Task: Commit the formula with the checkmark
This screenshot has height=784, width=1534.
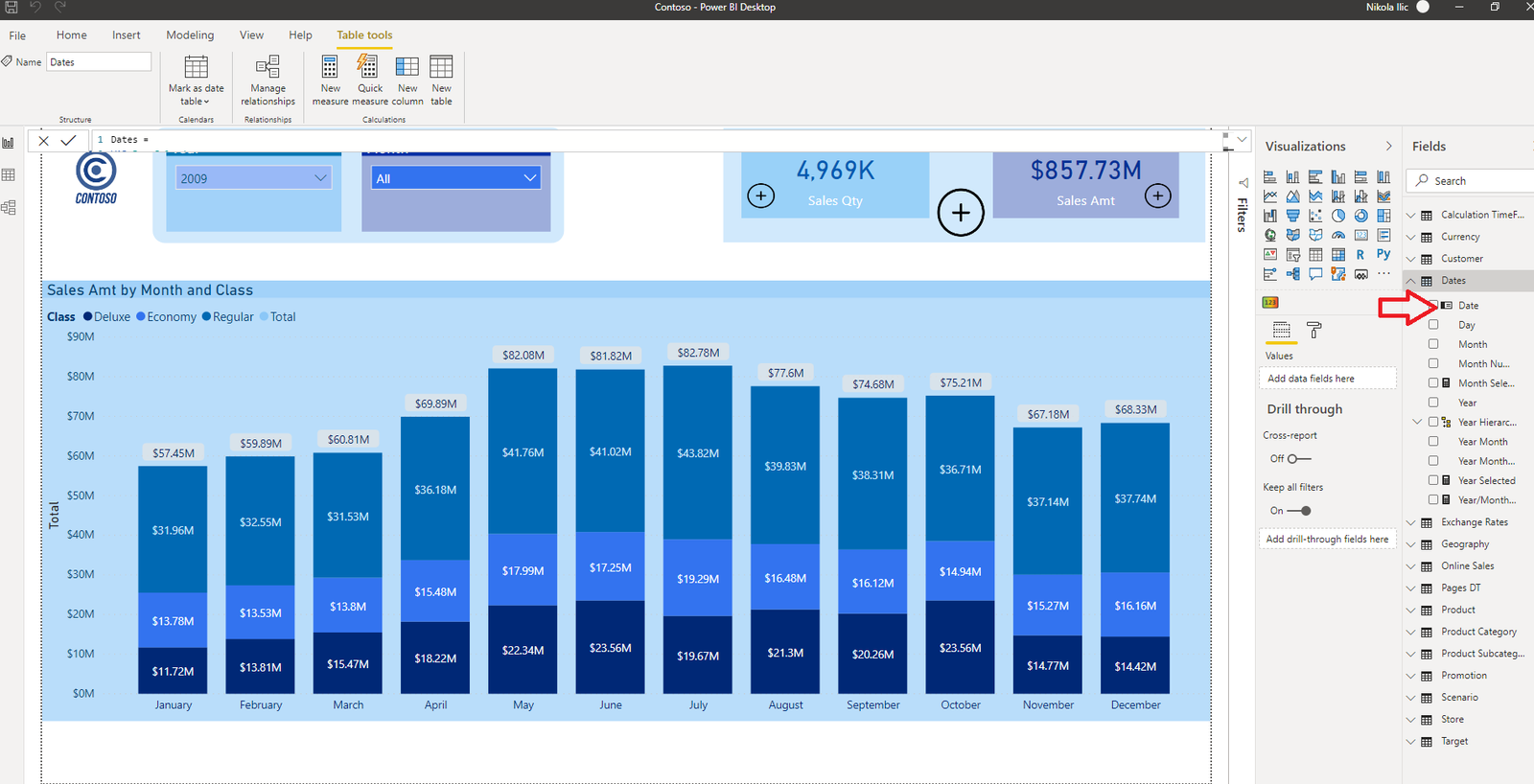Action: 68,140
